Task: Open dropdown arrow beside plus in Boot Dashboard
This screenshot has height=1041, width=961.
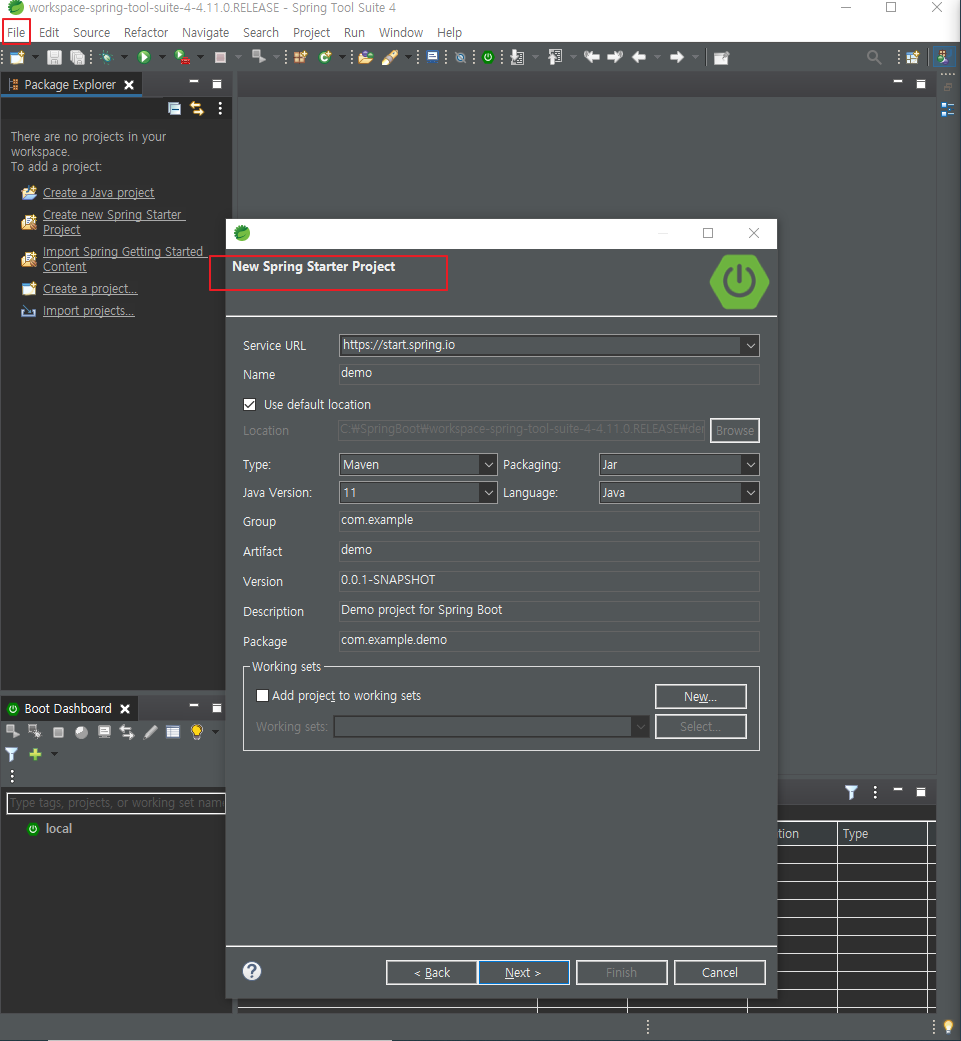Action: click(54, 754)
